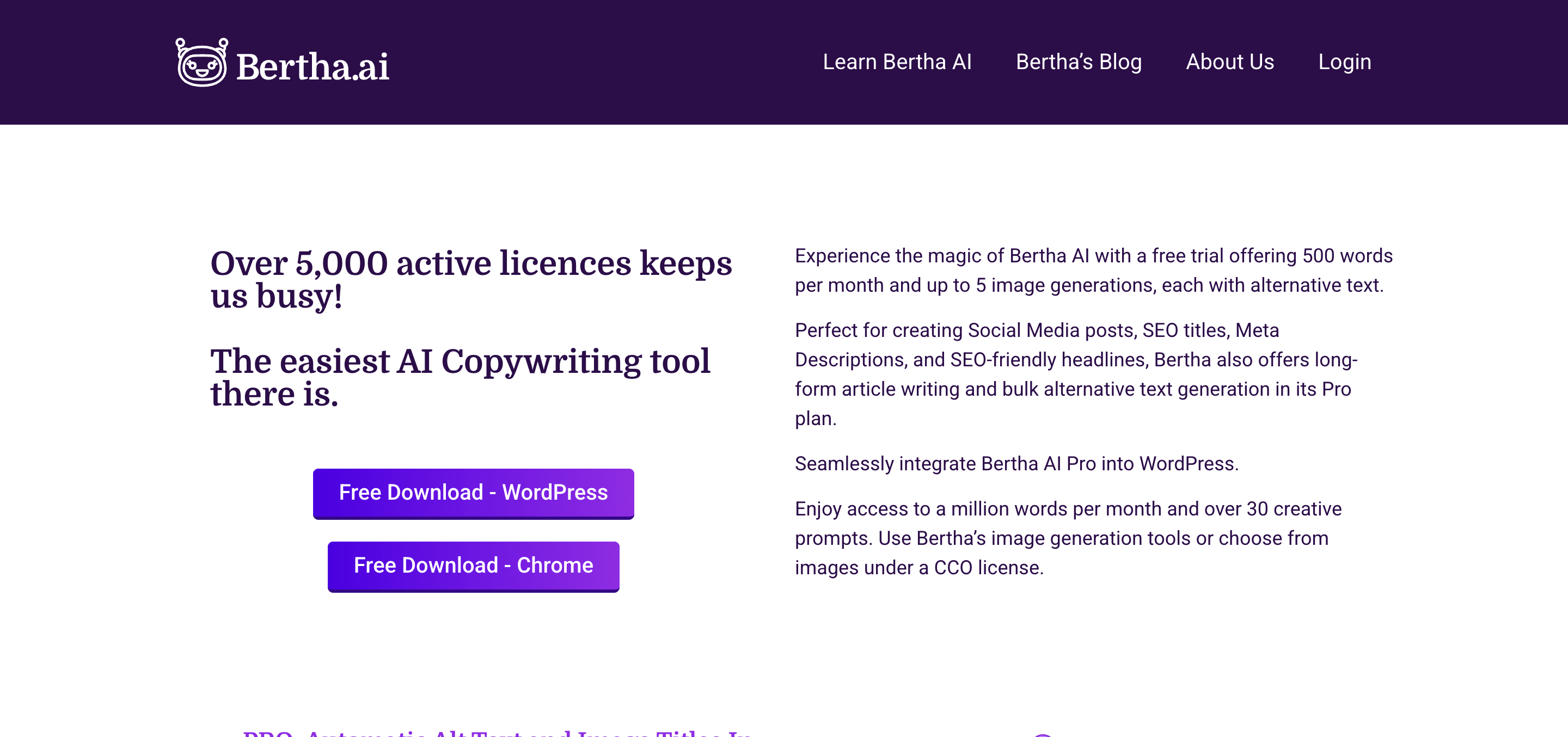Click the 'Over 5,000 active licences' heading
Screen dimensions: 1568x737
coord(470,263)
